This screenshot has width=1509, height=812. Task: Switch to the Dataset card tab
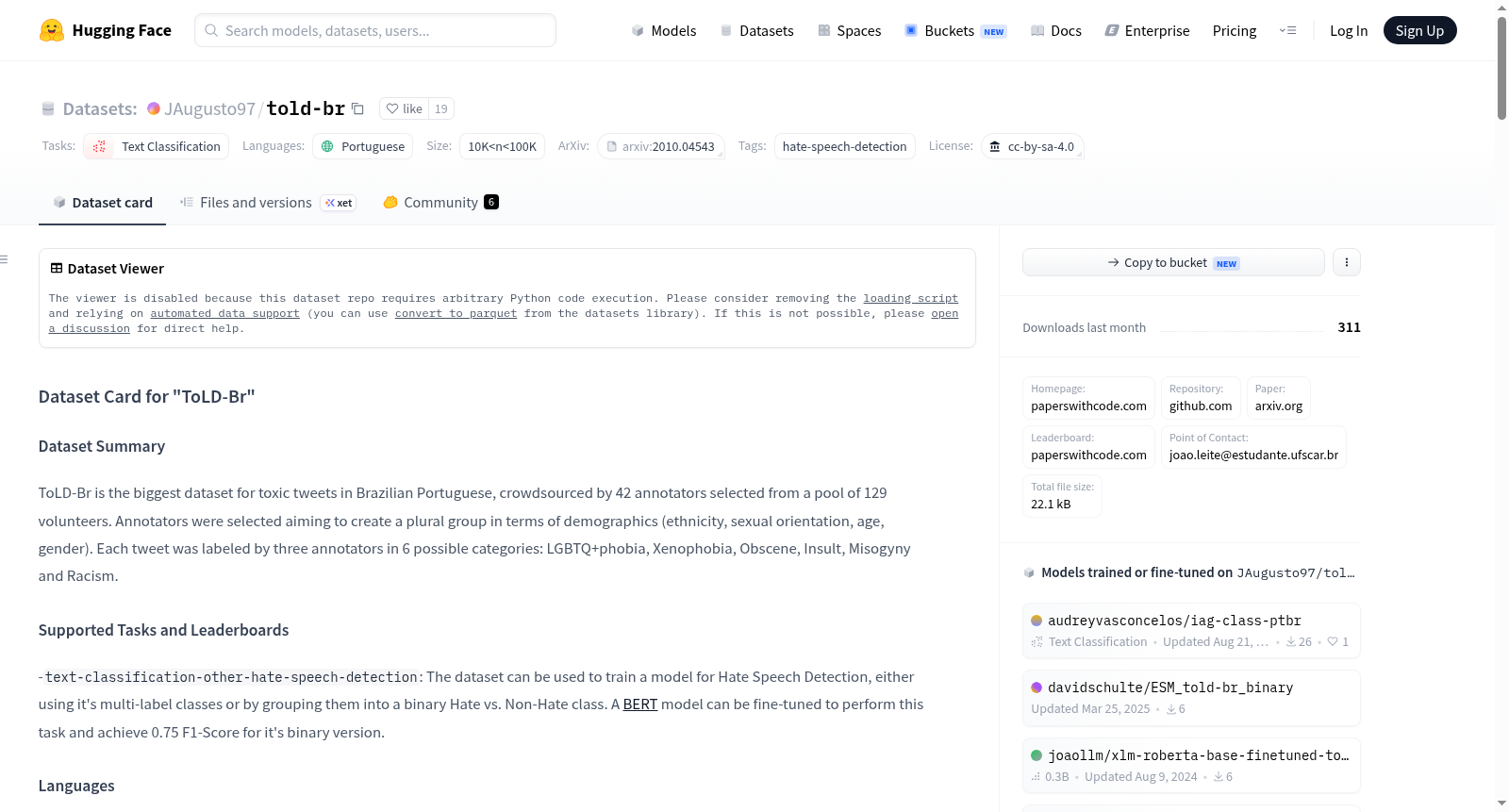point(102,203)
